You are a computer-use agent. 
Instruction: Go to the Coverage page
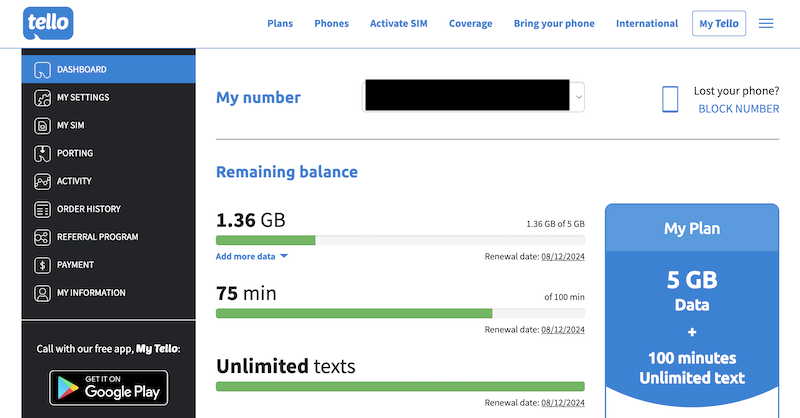(470, 23)
